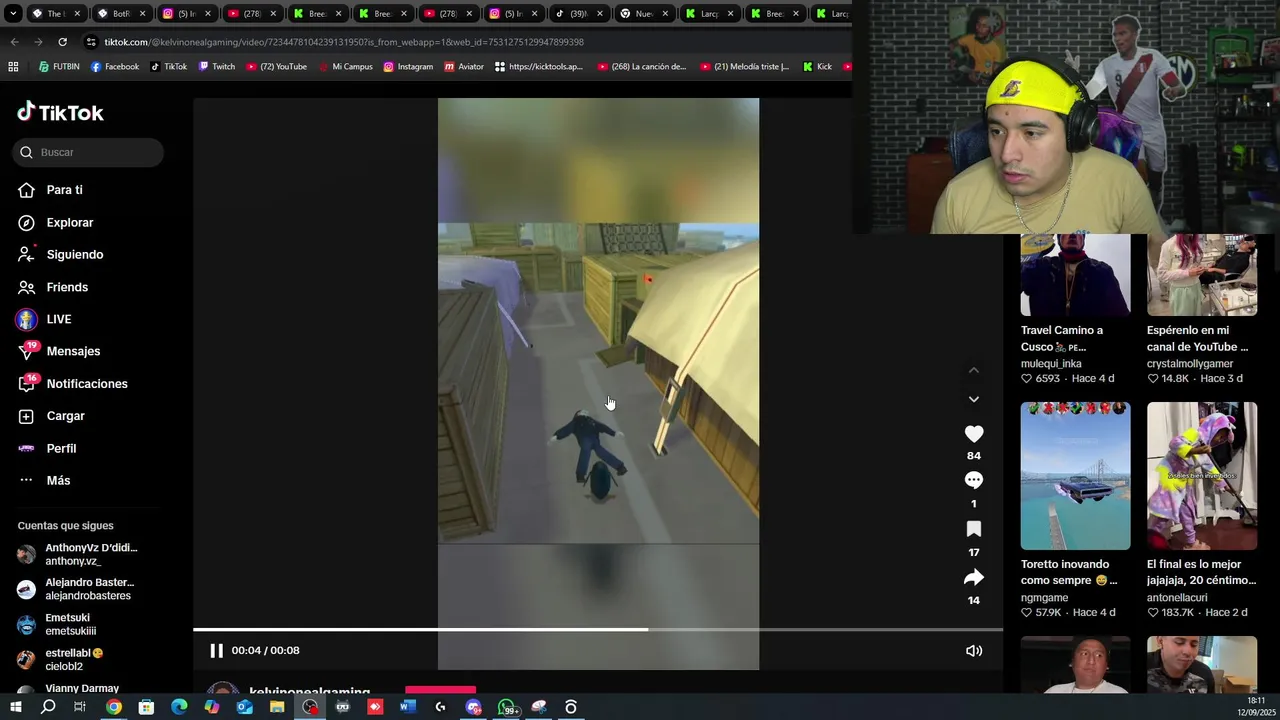Open the Instagram bookmark

pyautogui.click(x=408, y=67)
